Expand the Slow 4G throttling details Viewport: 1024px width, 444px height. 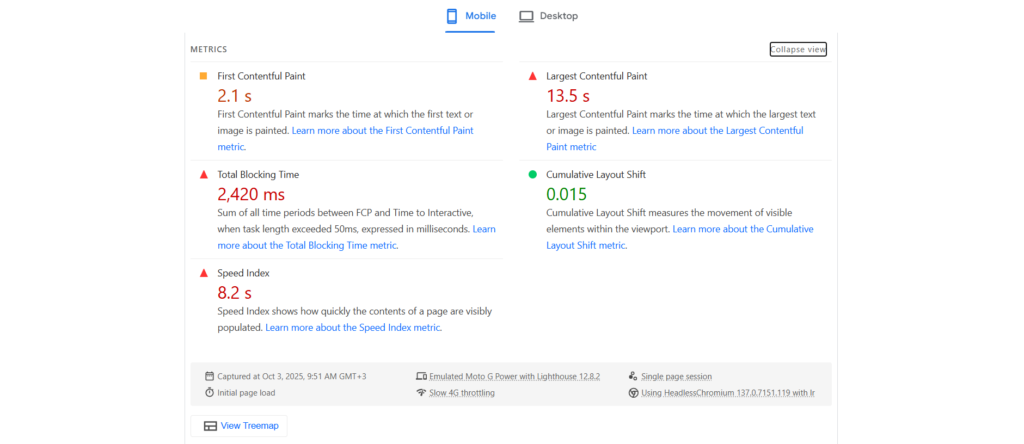click(461, 393)
